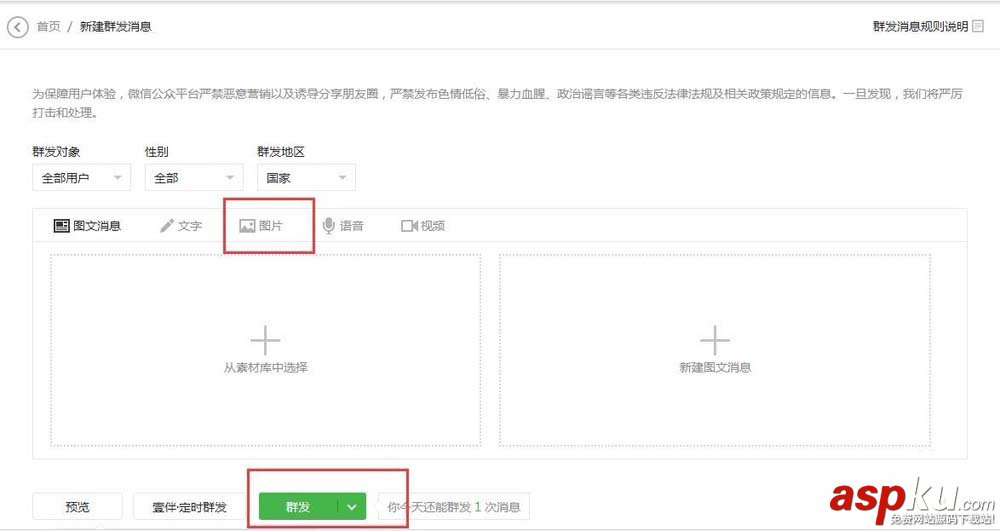Switch to the 图文消息 tab
This screenshot has height=531, width=1000.
(87, 226)
